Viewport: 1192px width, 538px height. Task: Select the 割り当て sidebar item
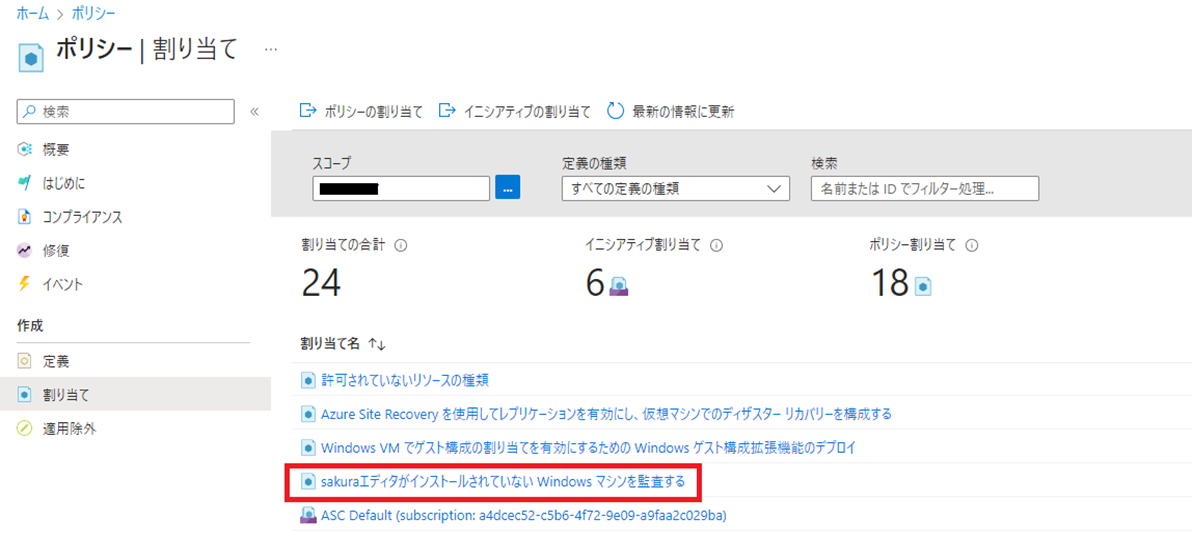coord(135,394)
